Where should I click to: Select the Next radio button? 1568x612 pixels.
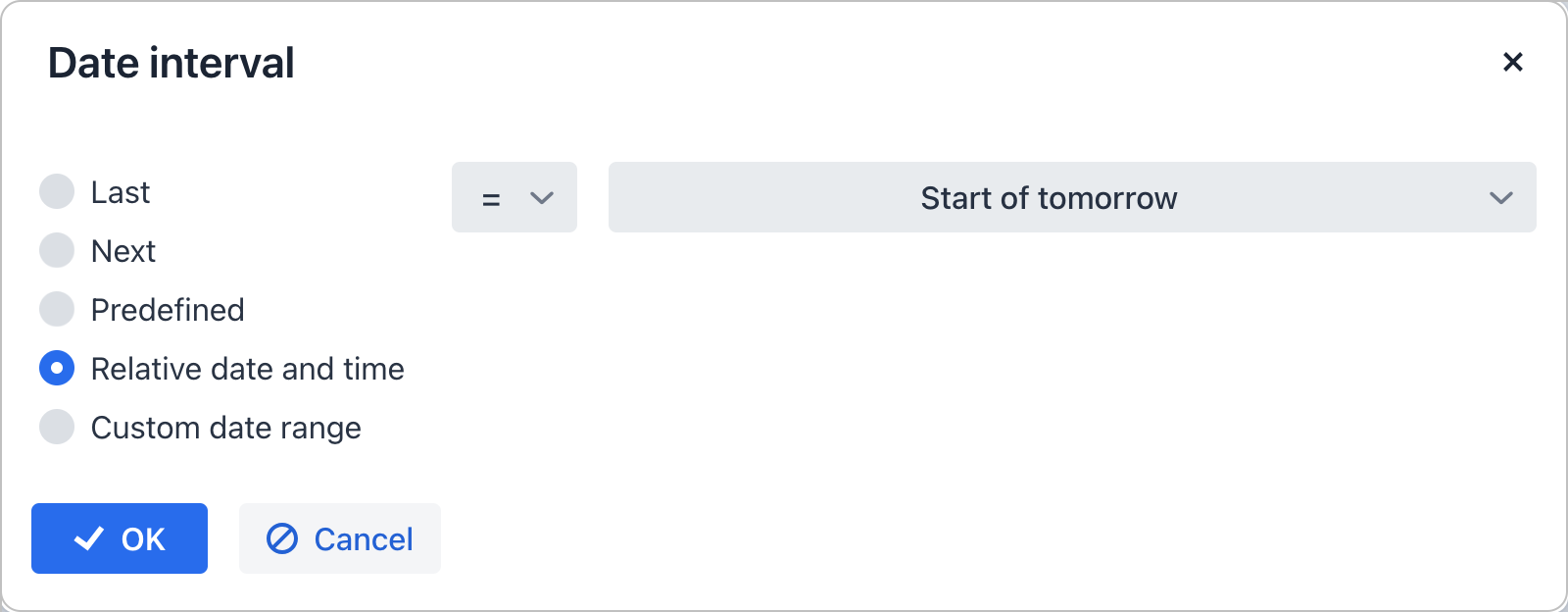click(x=57, y=250)
